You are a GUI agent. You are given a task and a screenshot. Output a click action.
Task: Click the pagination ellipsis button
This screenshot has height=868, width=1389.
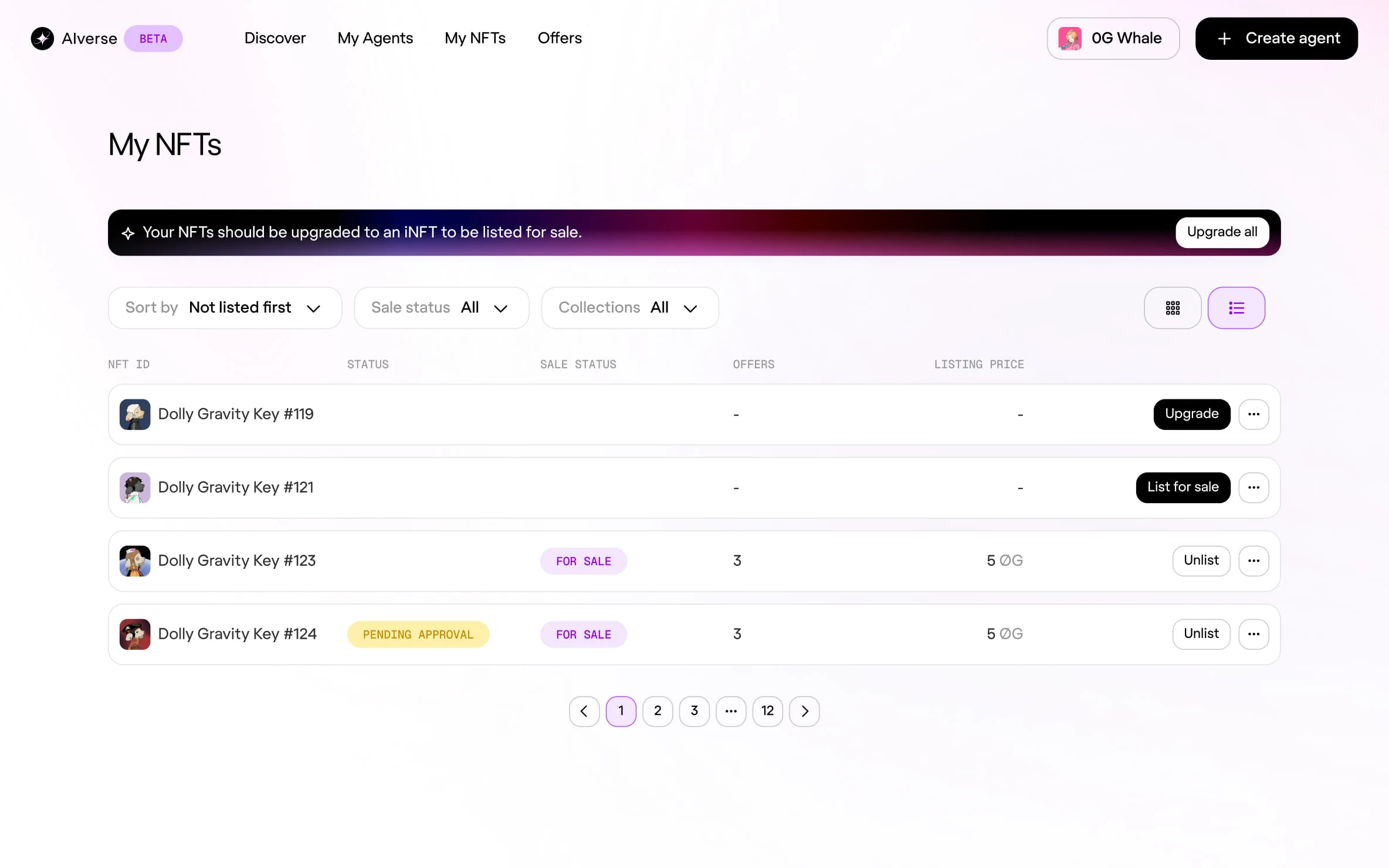click(731, 711)
